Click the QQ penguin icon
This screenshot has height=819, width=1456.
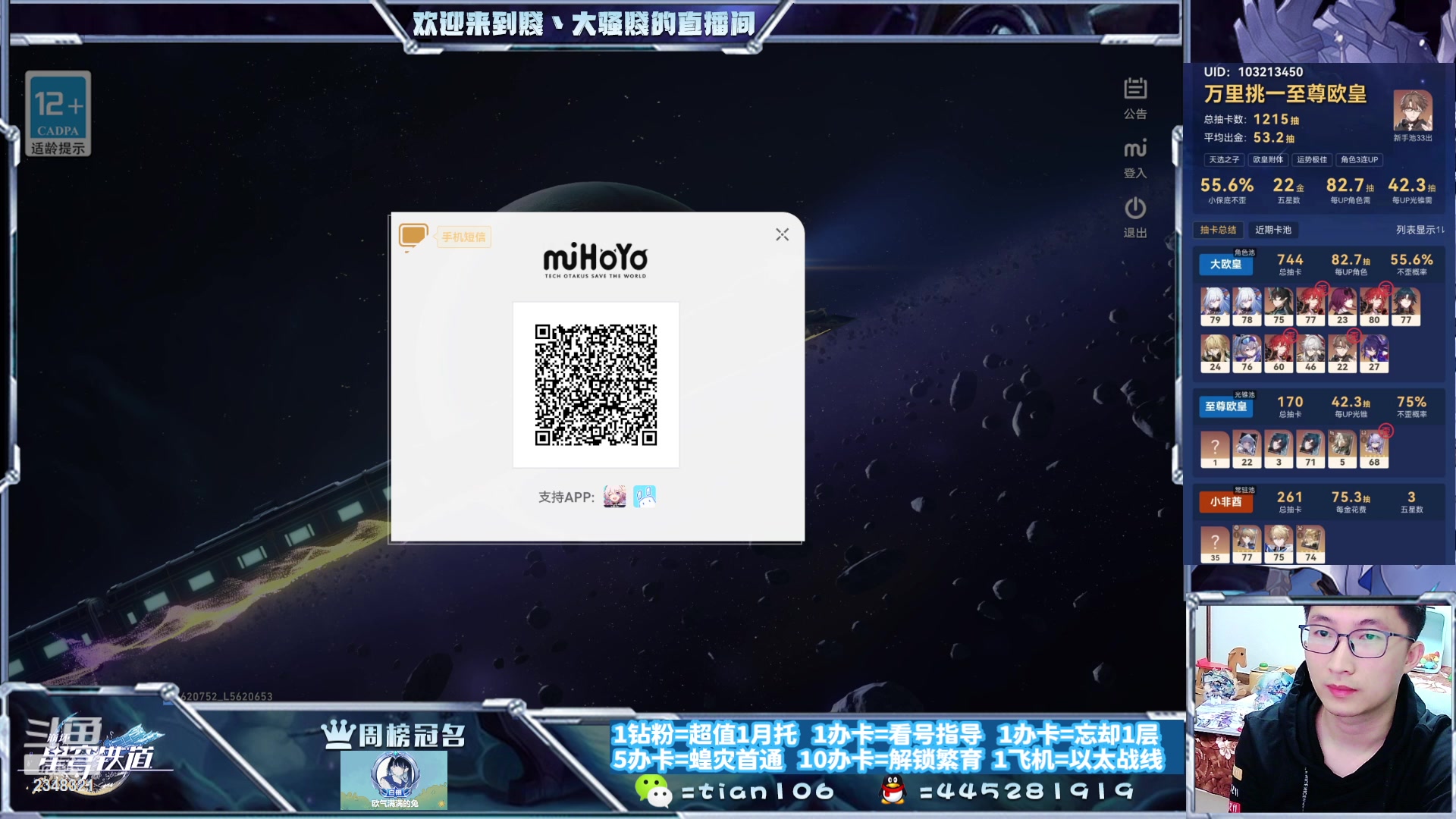893,791
